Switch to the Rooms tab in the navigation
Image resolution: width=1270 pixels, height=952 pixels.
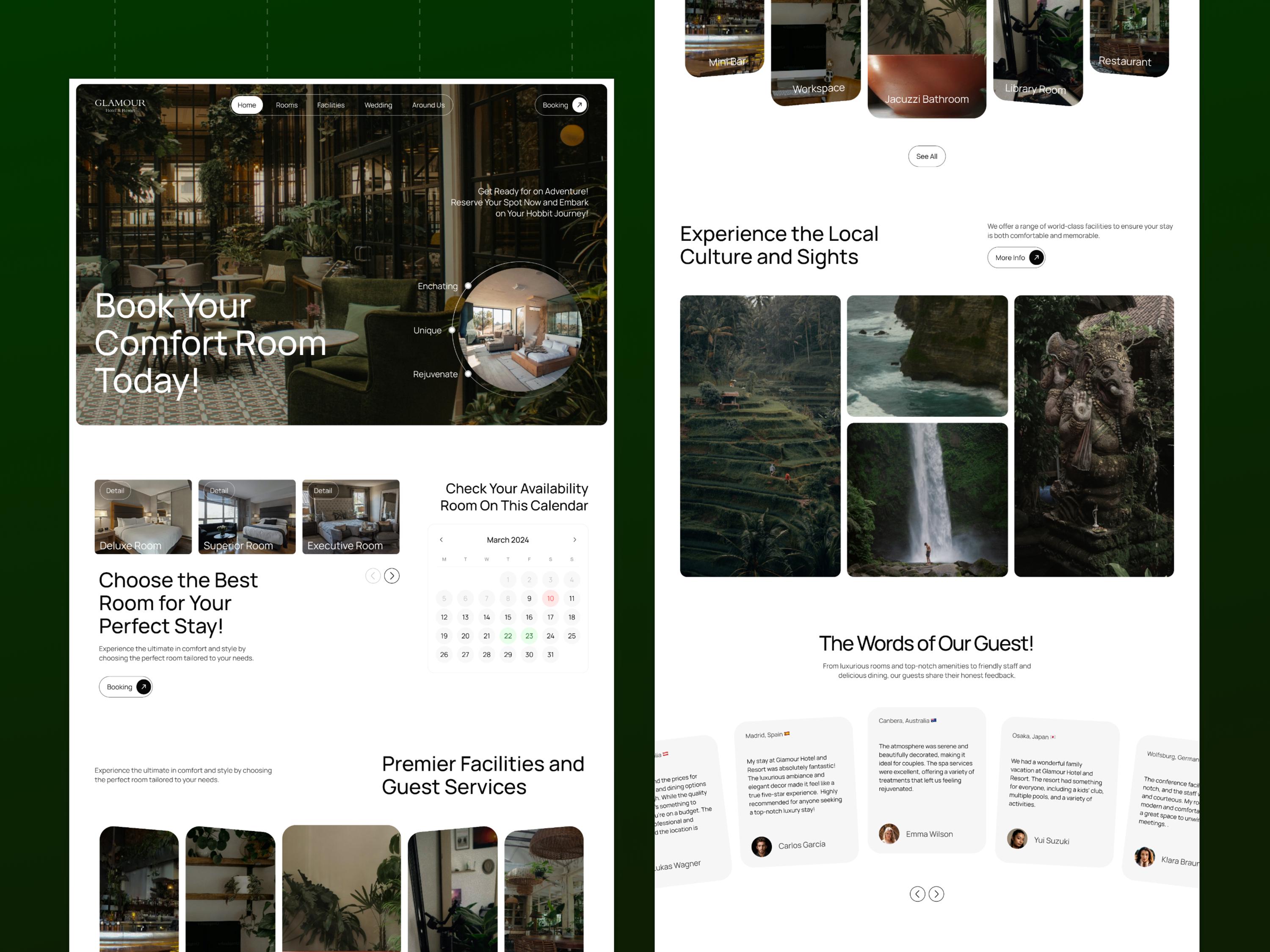click(286, 105)
